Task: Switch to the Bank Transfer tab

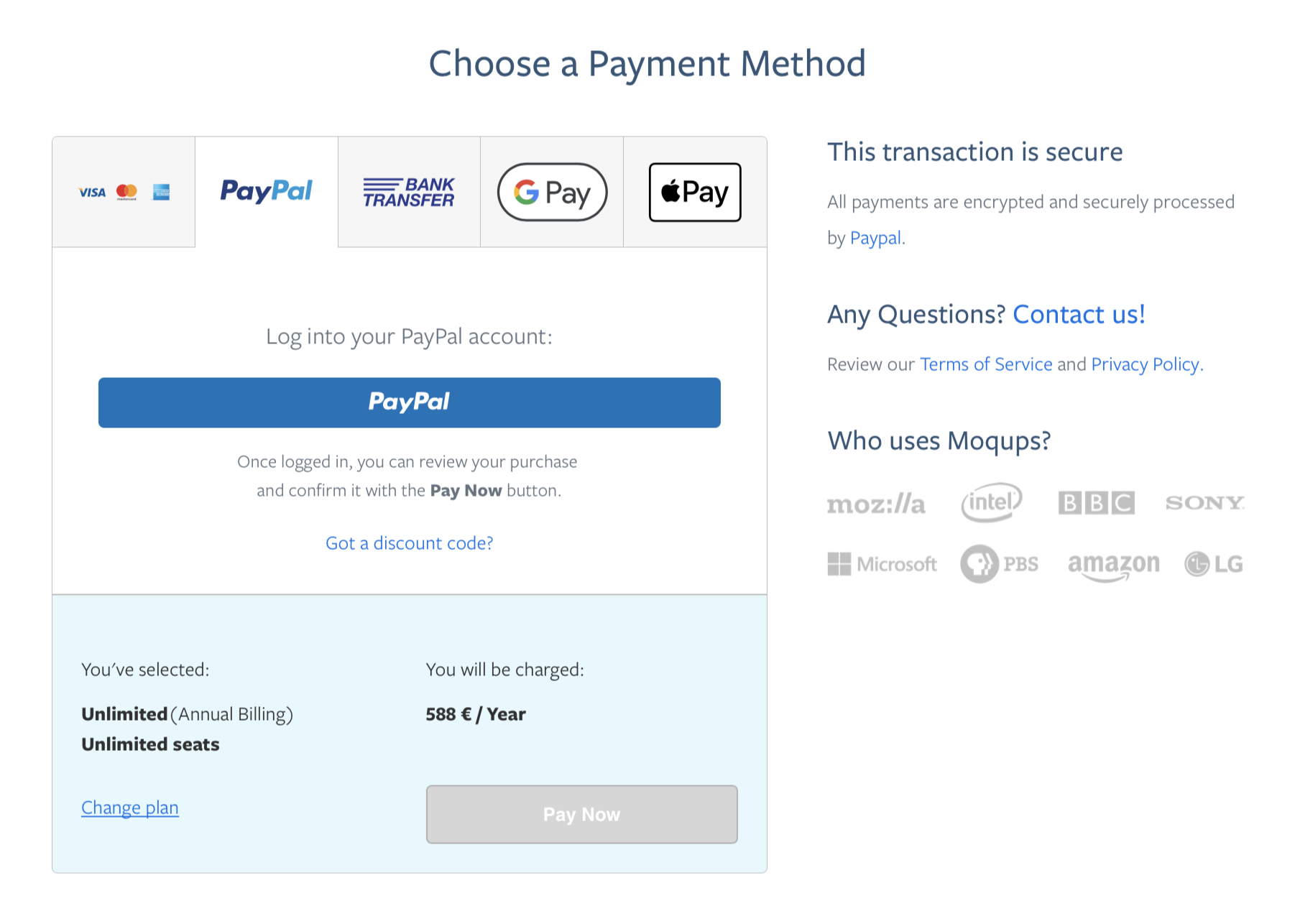Action: point(408,192)
